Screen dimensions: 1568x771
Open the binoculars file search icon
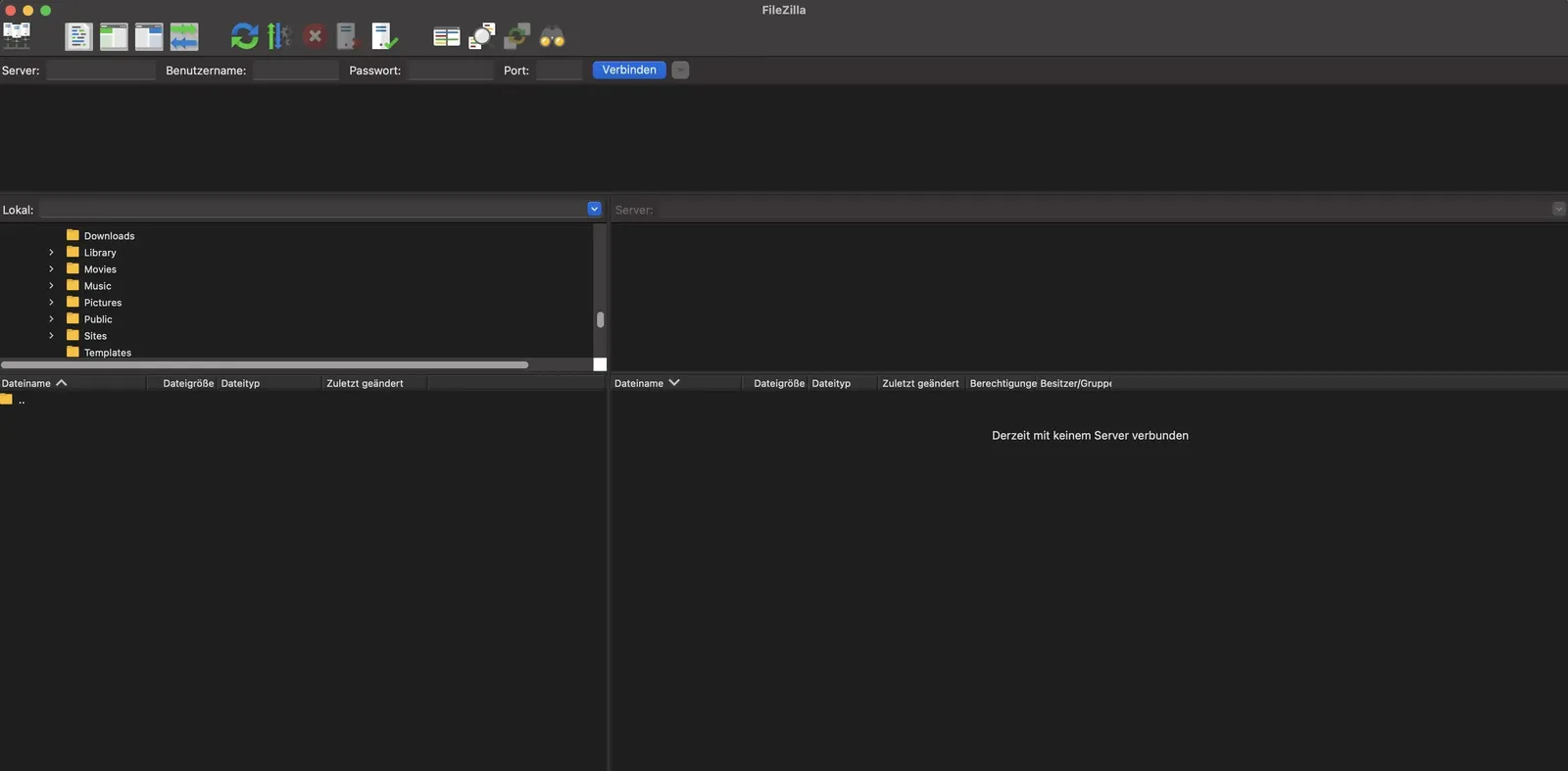pyautogui.click(x=552, y=37)
